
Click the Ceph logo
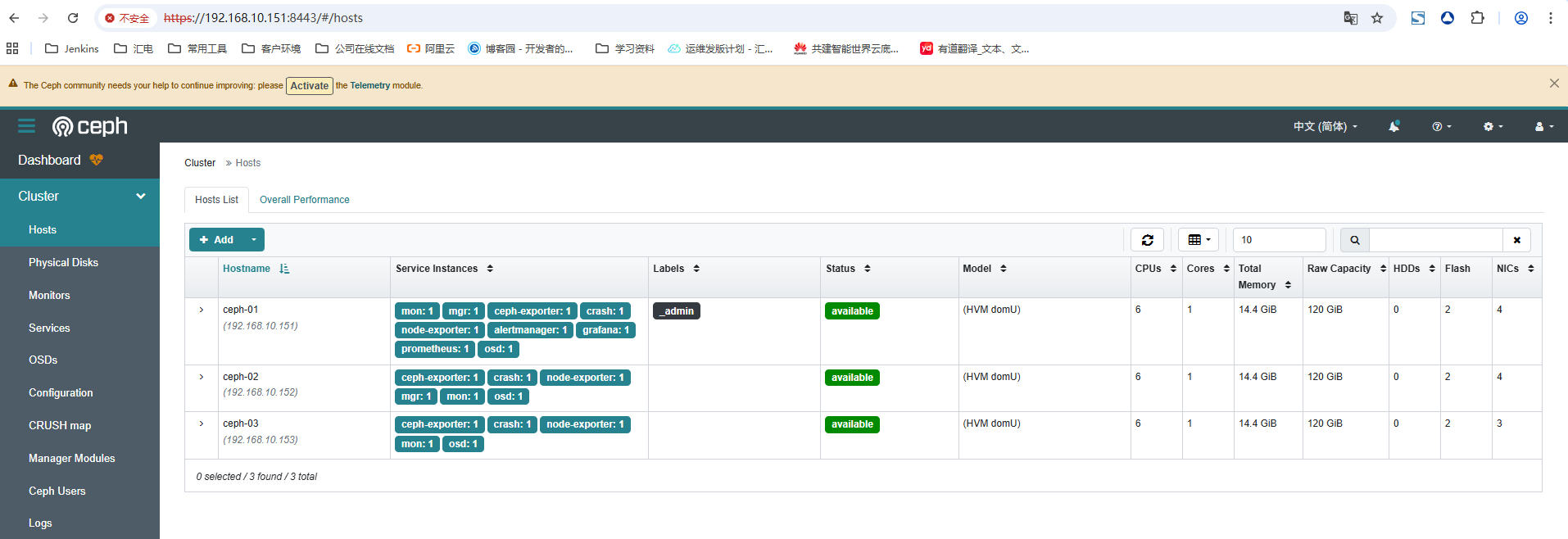[x=90, y=126]
